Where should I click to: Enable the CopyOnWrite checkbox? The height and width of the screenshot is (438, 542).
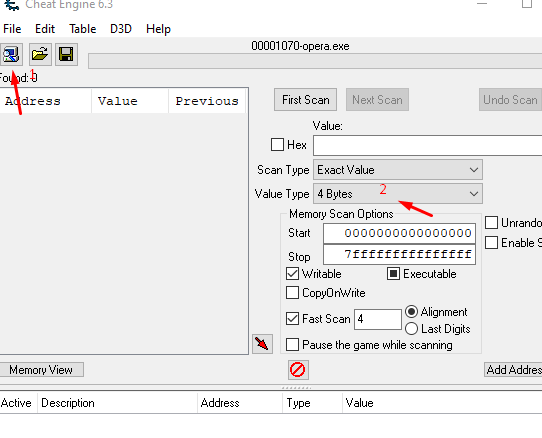click(292, 292)
